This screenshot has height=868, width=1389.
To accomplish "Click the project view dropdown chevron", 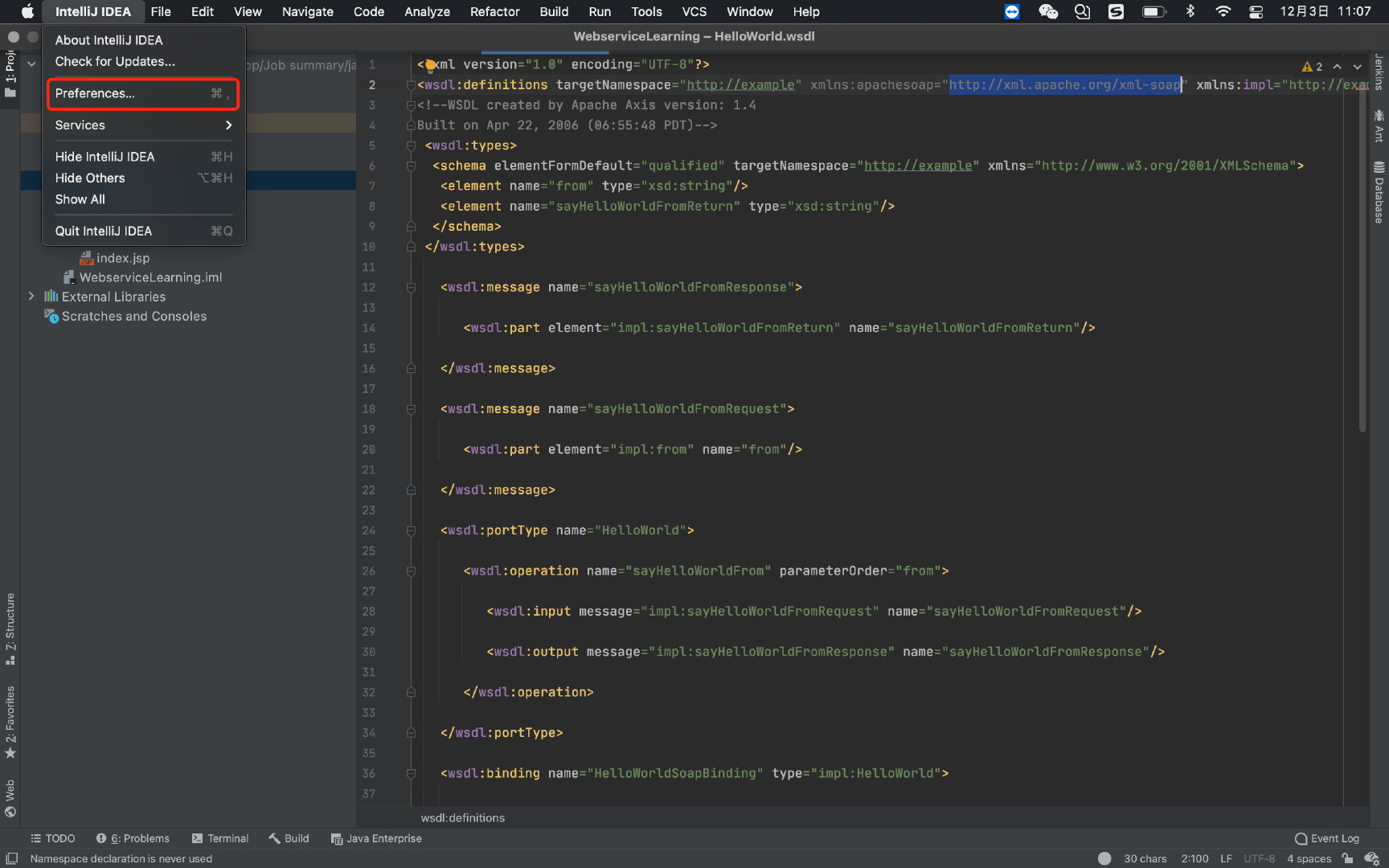I will (31, 64).
